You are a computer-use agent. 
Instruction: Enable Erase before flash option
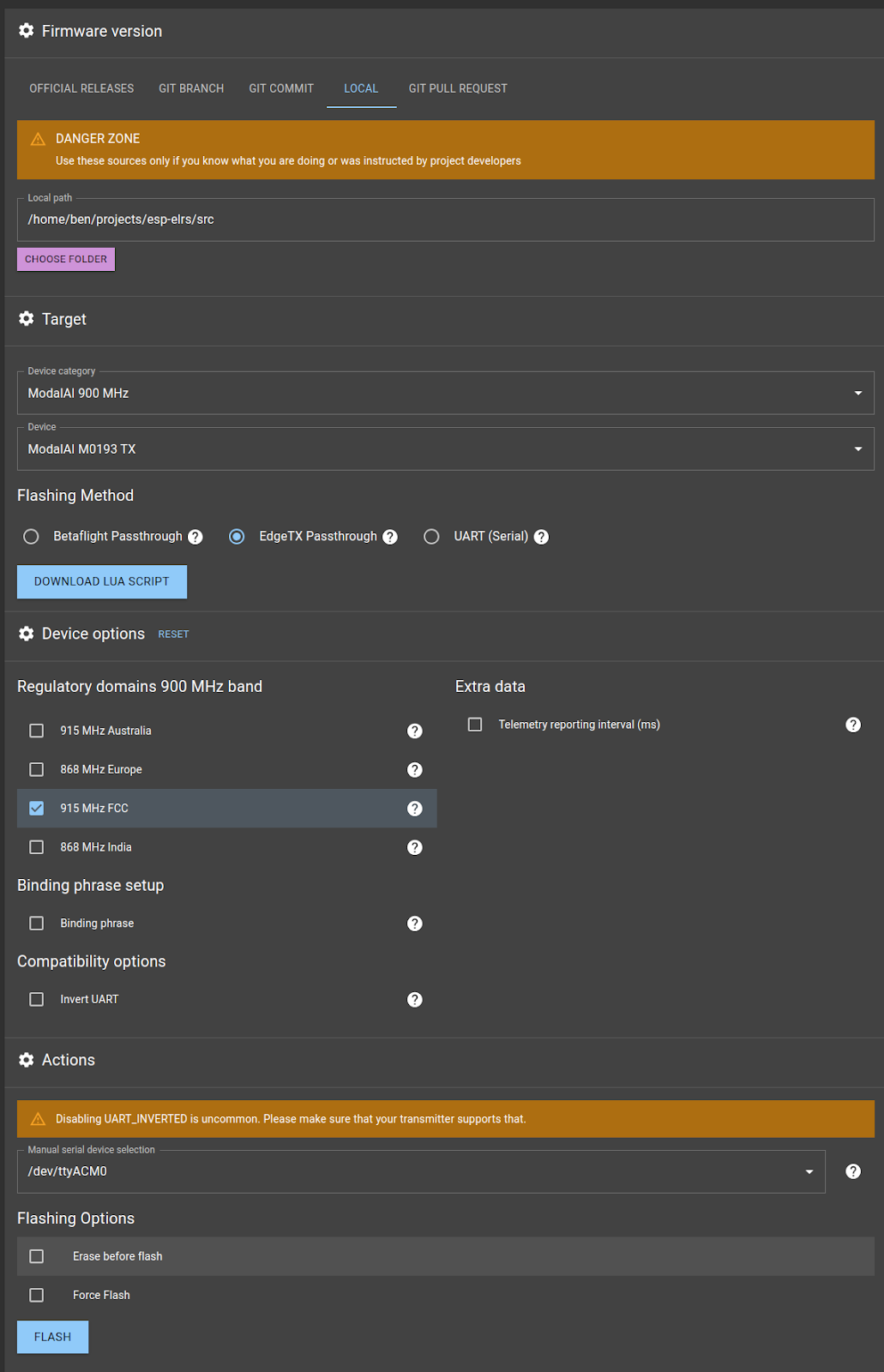click(37, 1256)
